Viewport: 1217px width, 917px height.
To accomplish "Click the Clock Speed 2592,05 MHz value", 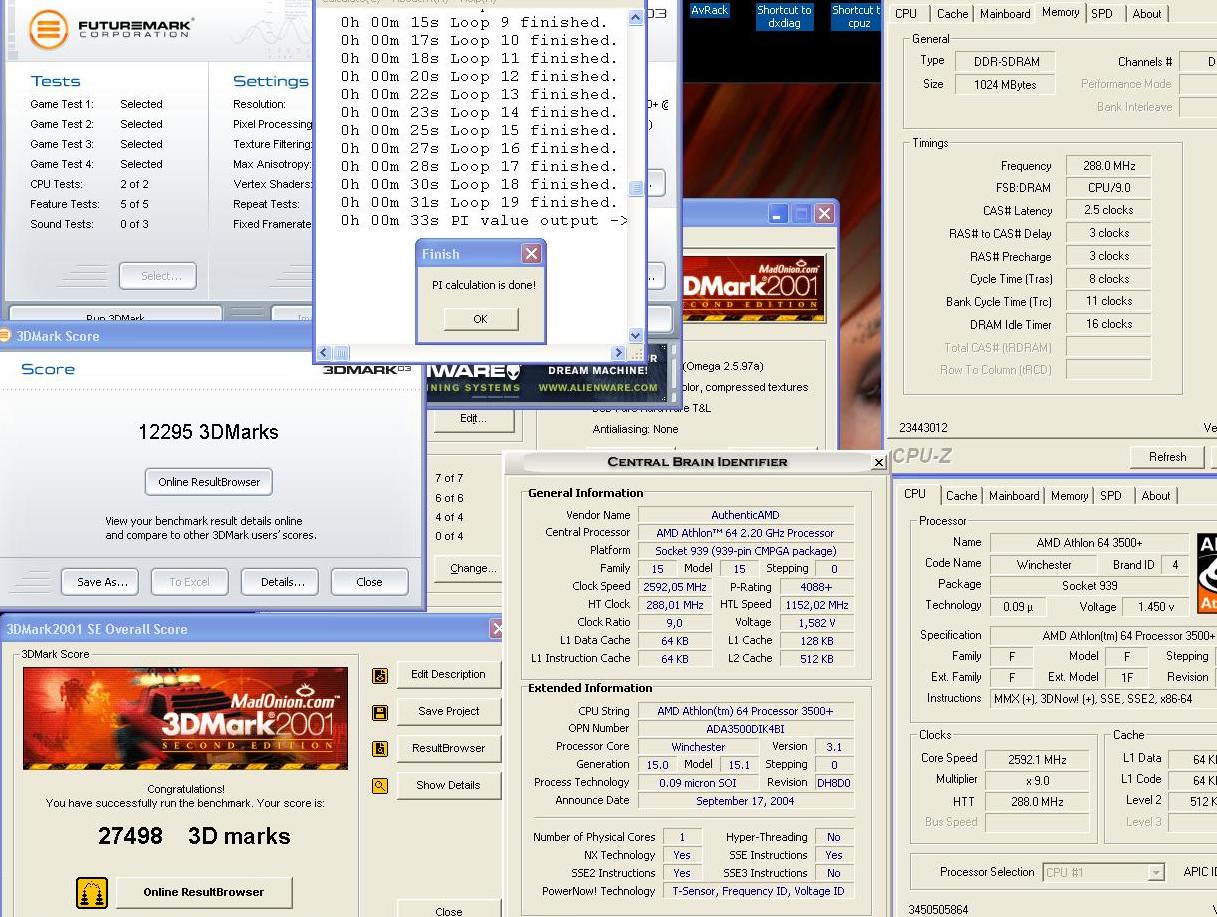I will point(676,587).
